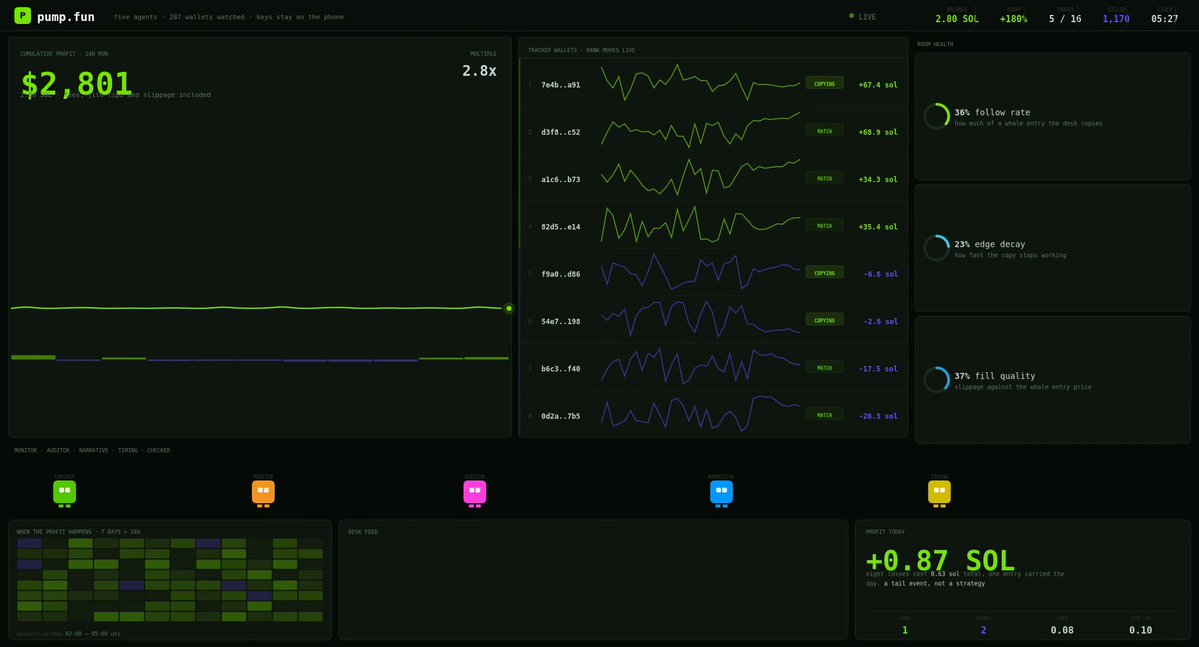Click the 2.80 SOL balance in header
The width and height of the screenshot is (1199, 647).
957,18
